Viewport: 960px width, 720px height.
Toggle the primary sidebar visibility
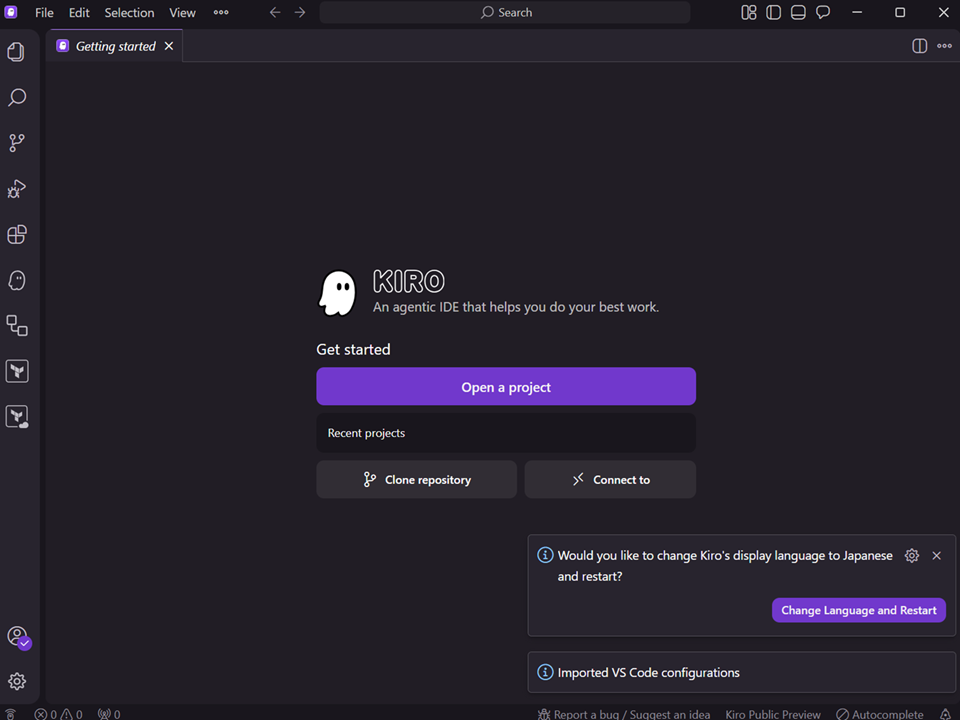(773, 12)
